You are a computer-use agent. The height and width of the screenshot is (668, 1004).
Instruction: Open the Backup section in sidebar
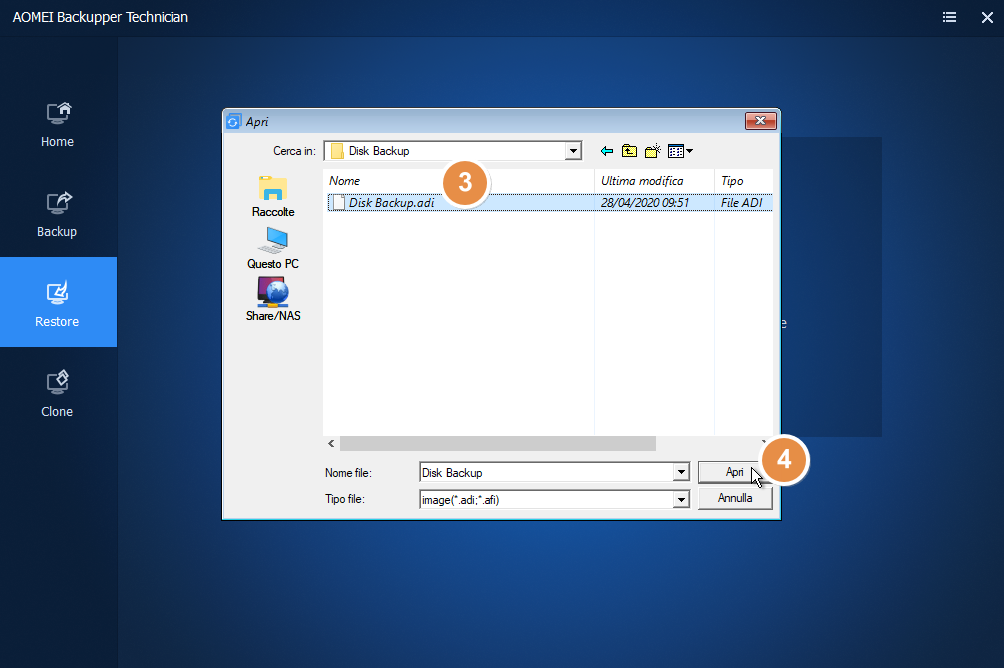click(58, 215)
